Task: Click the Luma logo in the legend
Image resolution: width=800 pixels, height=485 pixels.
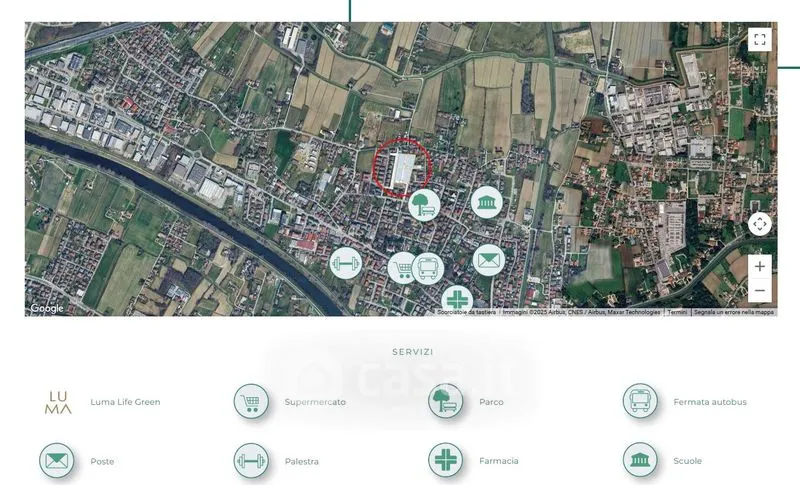Action: click(58, 402)
